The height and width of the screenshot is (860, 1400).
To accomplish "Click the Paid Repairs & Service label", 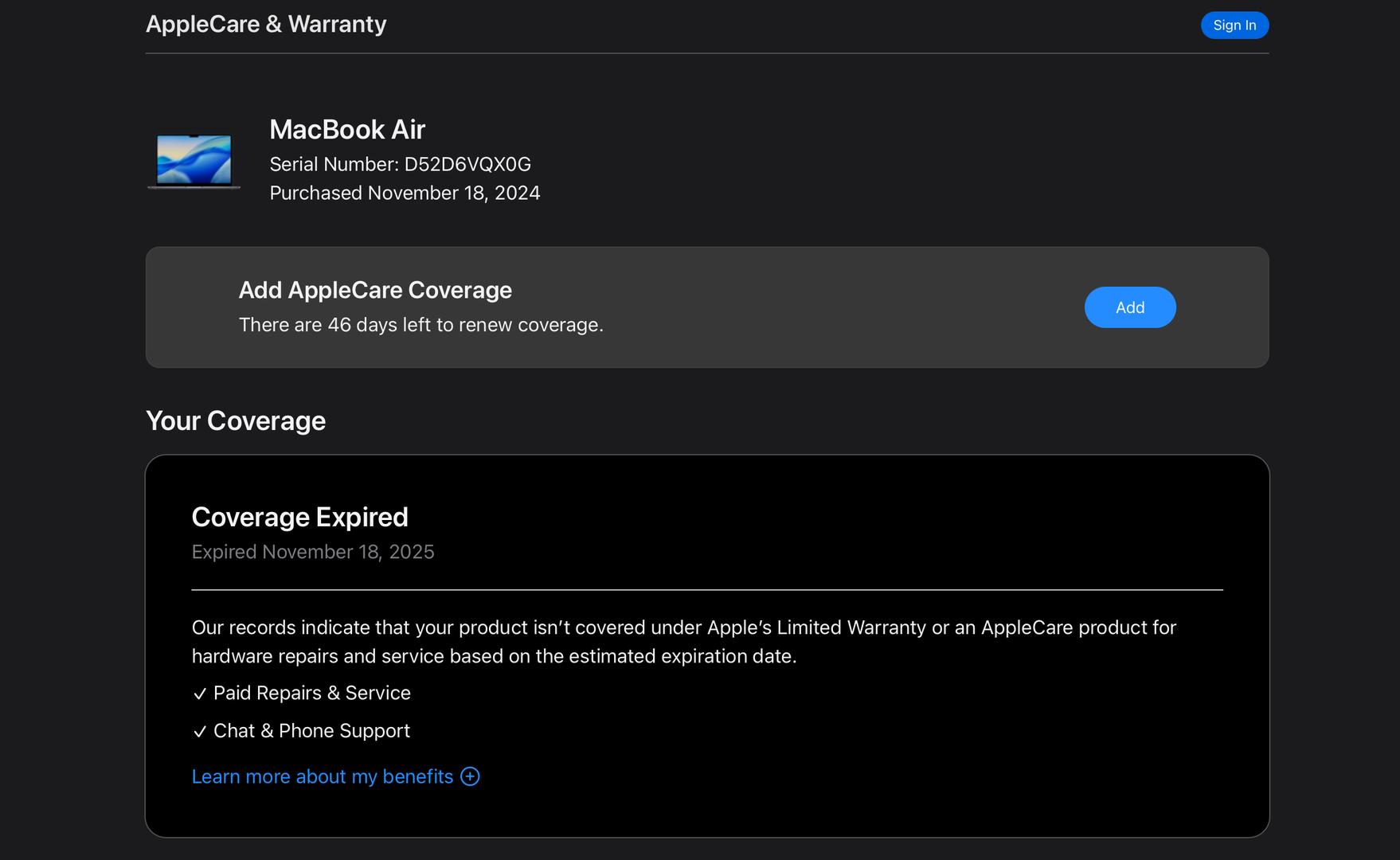I will (x=311, y=693).
